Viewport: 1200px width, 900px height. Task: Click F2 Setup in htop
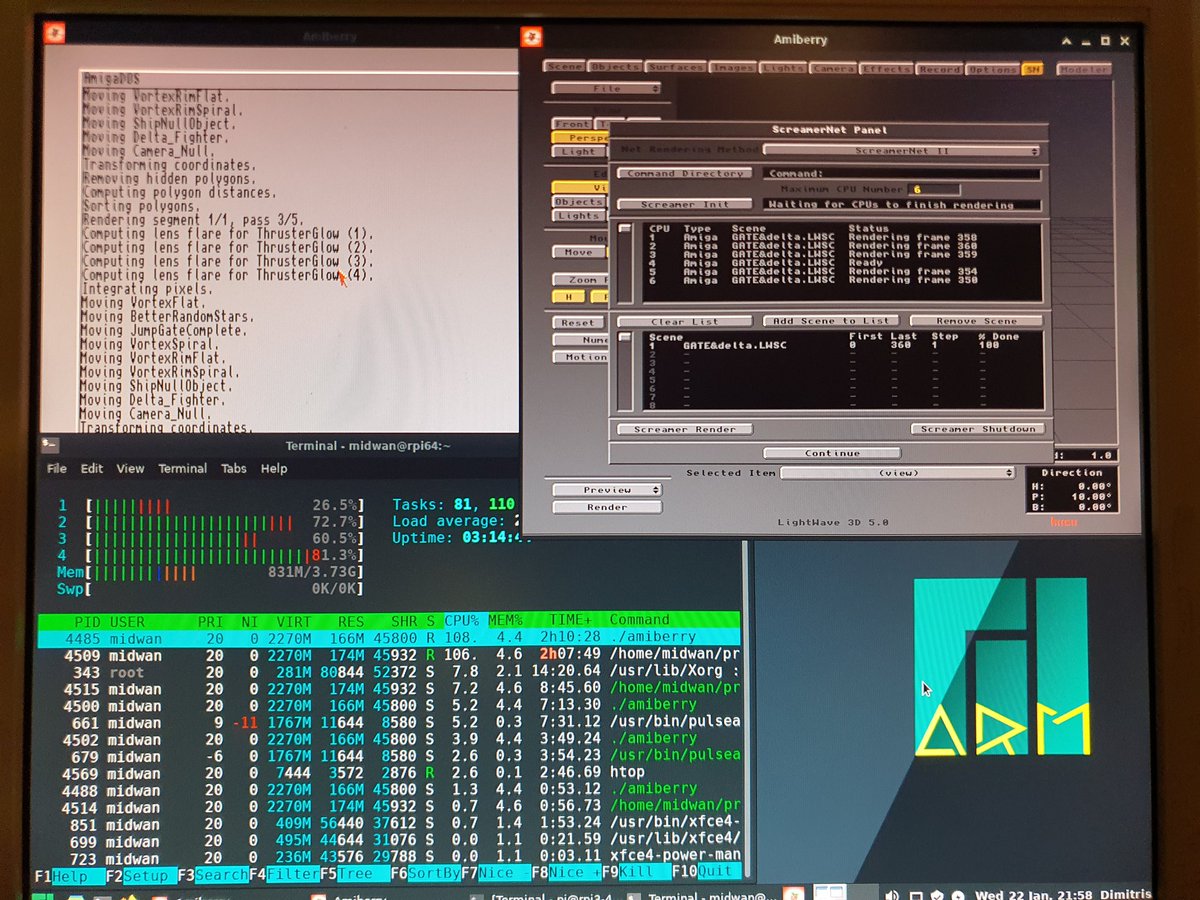pyautogui.click(x=140, y=874)
